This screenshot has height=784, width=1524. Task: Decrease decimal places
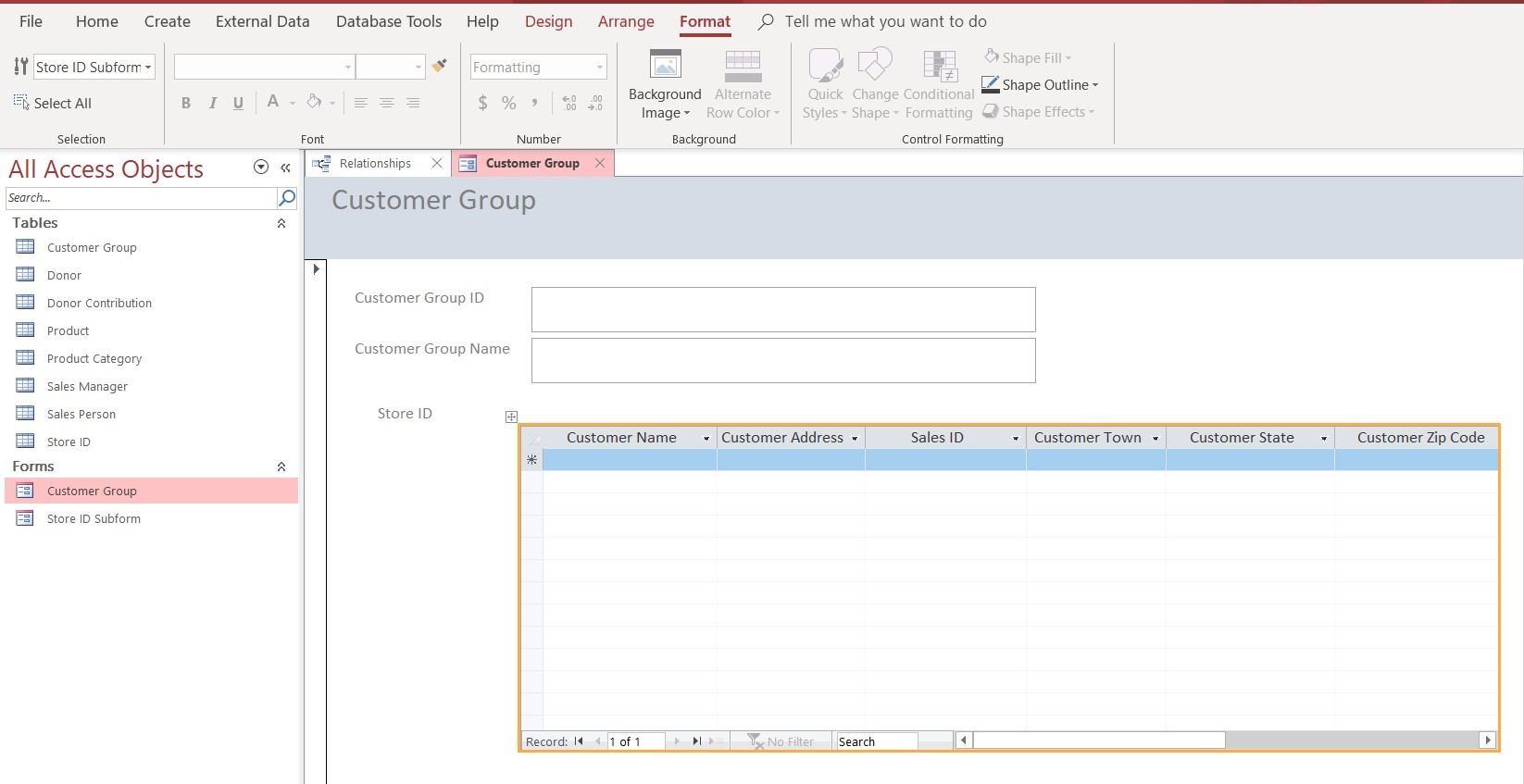point(595,103)
